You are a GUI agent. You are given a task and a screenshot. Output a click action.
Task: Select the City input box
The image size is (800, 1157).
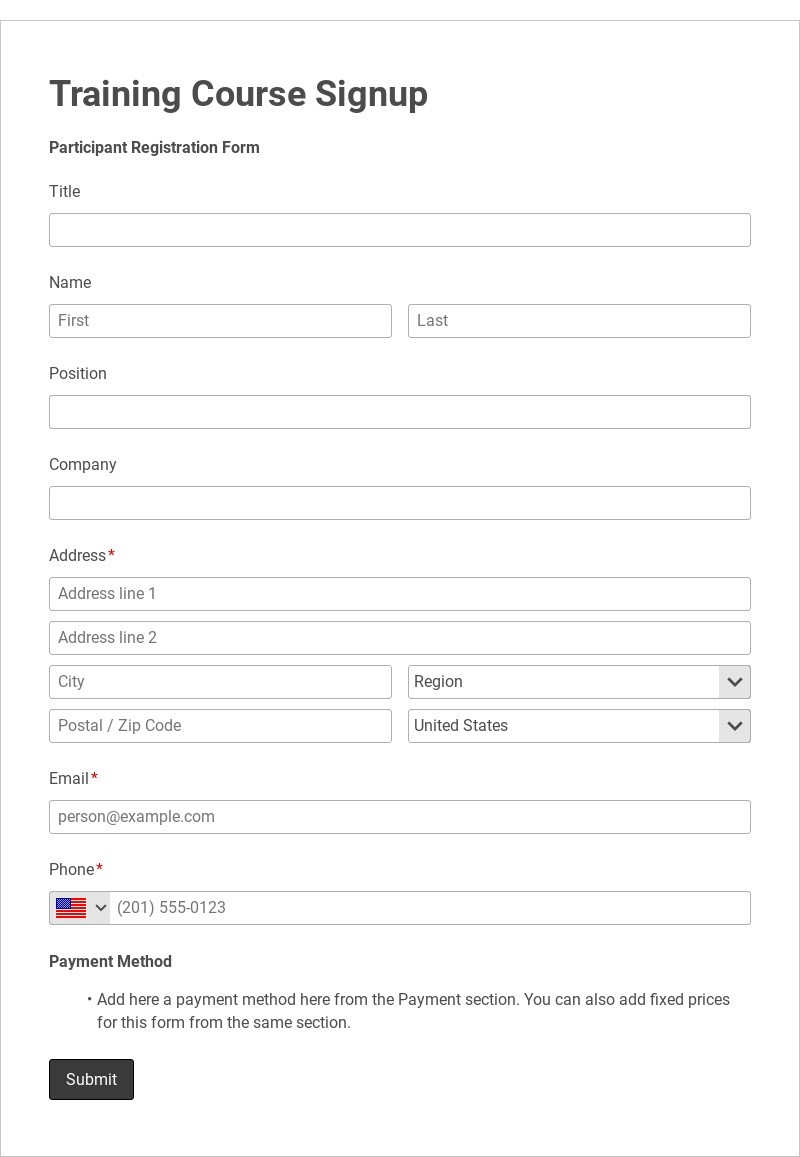pyautogui.click(x=220, y=682)
